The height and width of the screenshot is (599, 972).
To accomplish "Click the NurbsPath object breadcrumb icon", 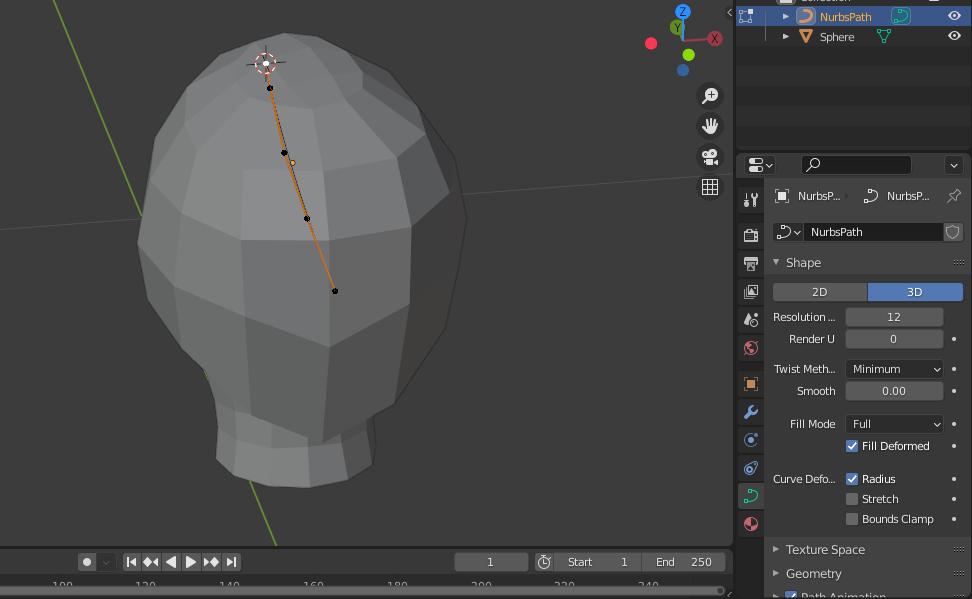I will (782, 196).
